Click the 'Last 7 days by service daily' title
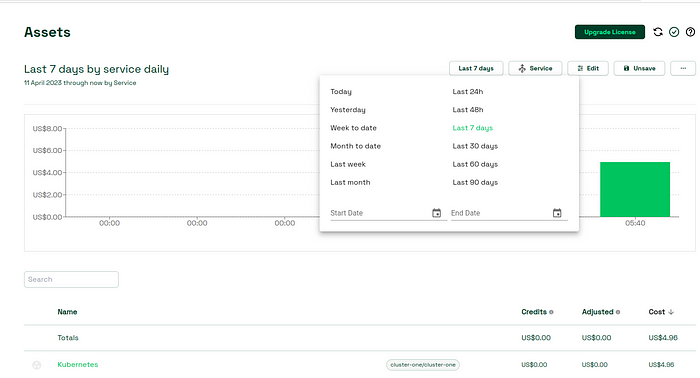 (96, 69)
